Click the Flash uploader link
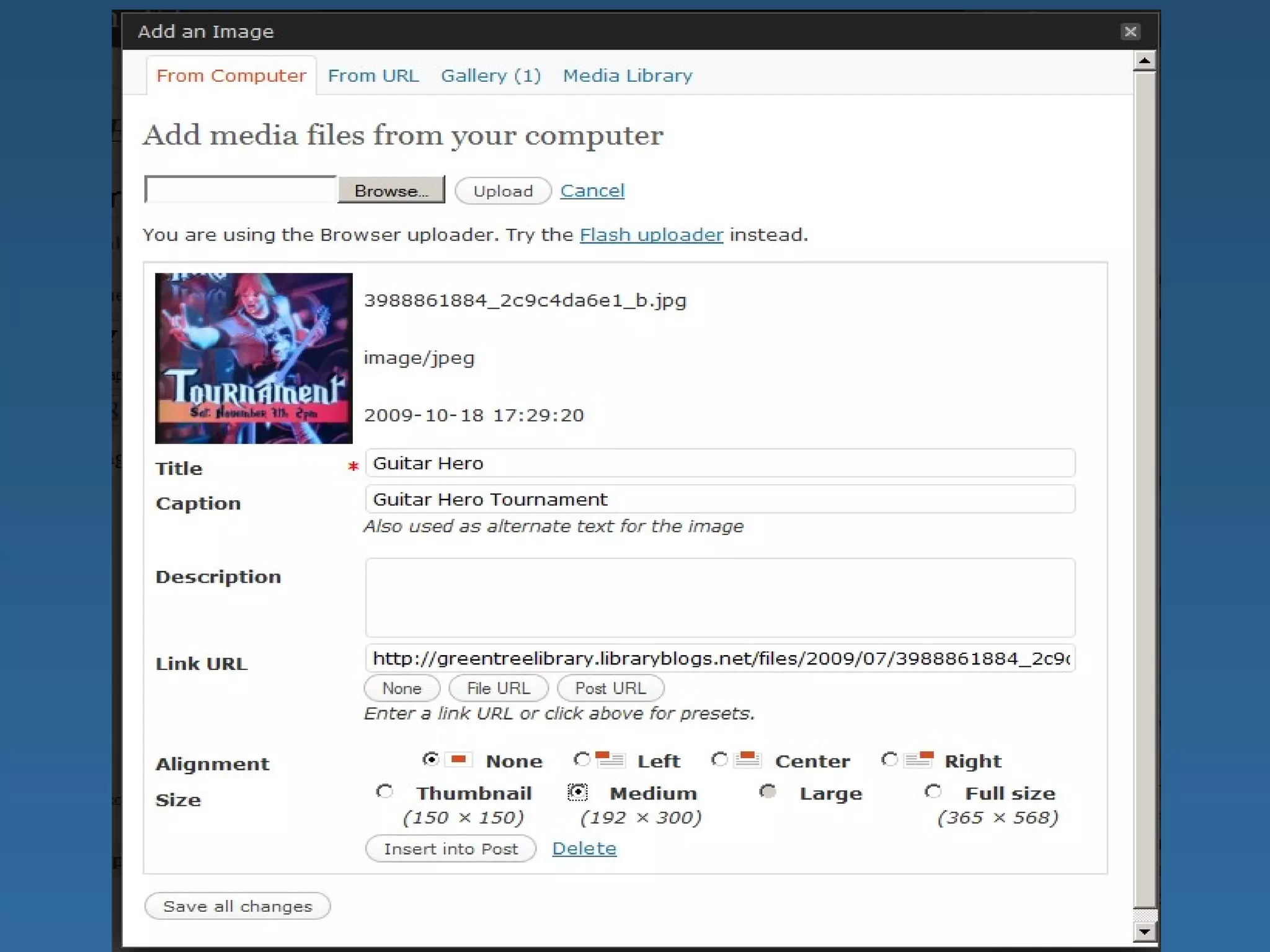1270x952 pixels. [x=651, y=235]
